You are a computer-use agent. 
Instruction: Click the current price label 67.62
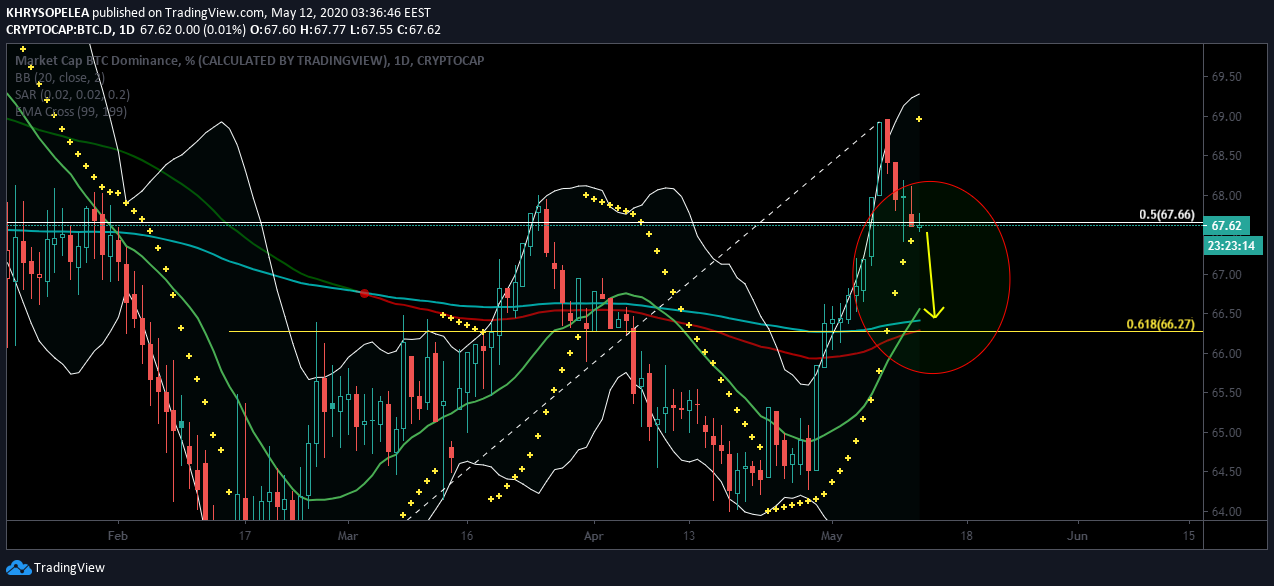(x=1228, y=226)
